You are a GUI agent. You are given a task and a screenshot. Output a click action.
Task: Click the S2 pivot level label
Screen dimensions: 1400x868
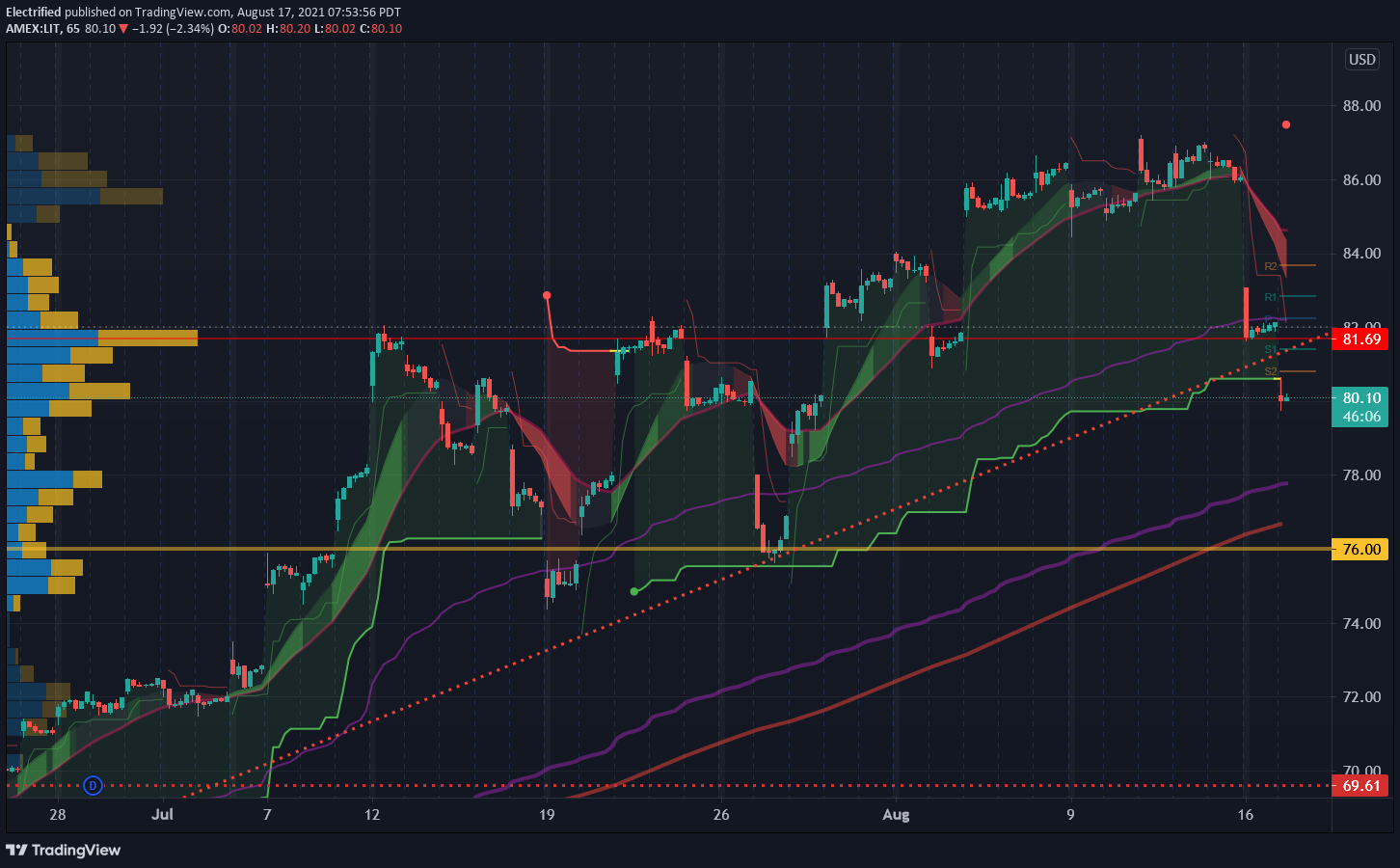pyautogui.click(x=1271, y=371)
